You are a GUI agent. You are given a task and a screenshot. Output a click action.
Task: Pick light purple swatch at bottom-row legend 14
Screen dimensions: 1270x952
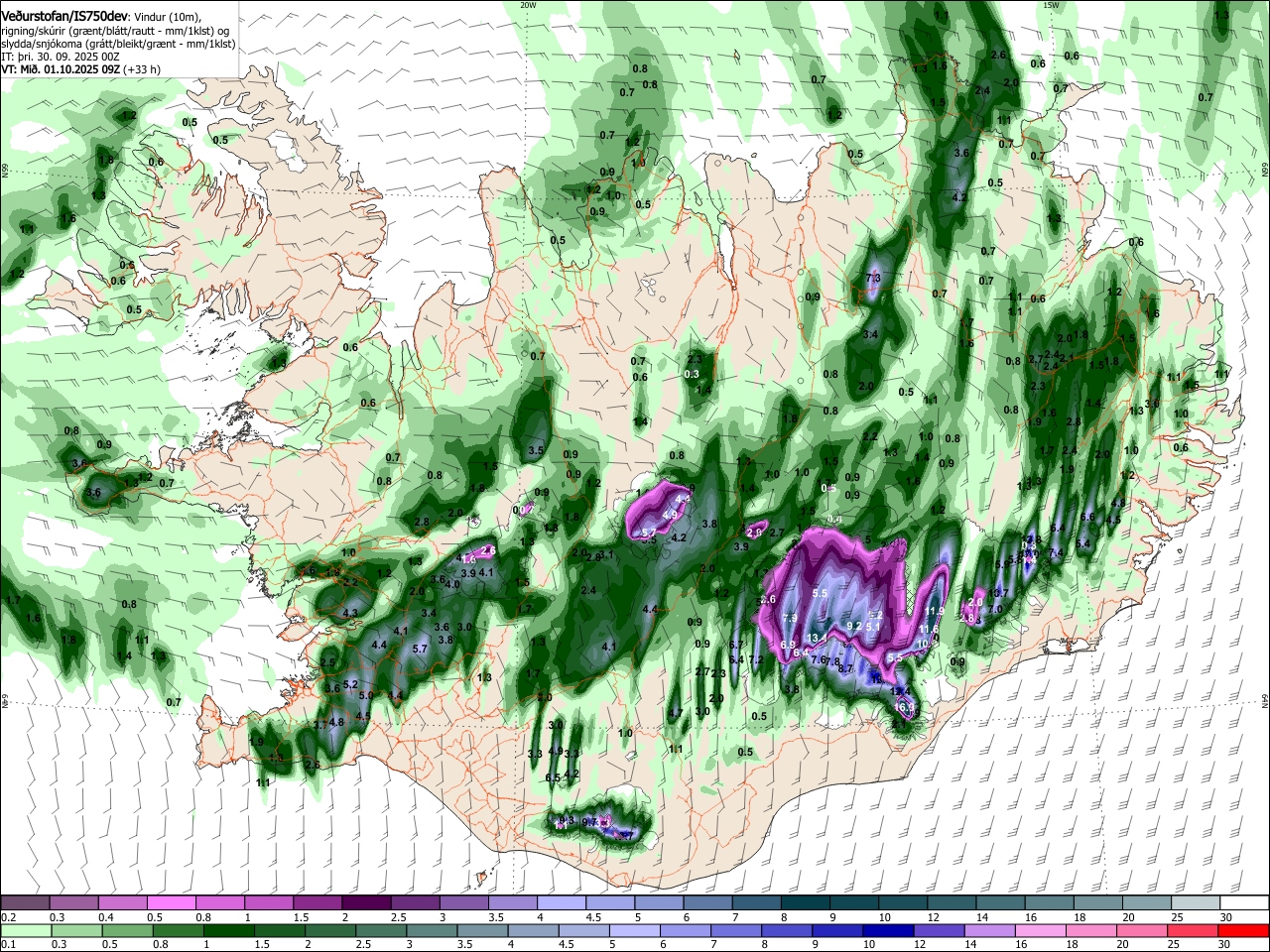(988, 930)
